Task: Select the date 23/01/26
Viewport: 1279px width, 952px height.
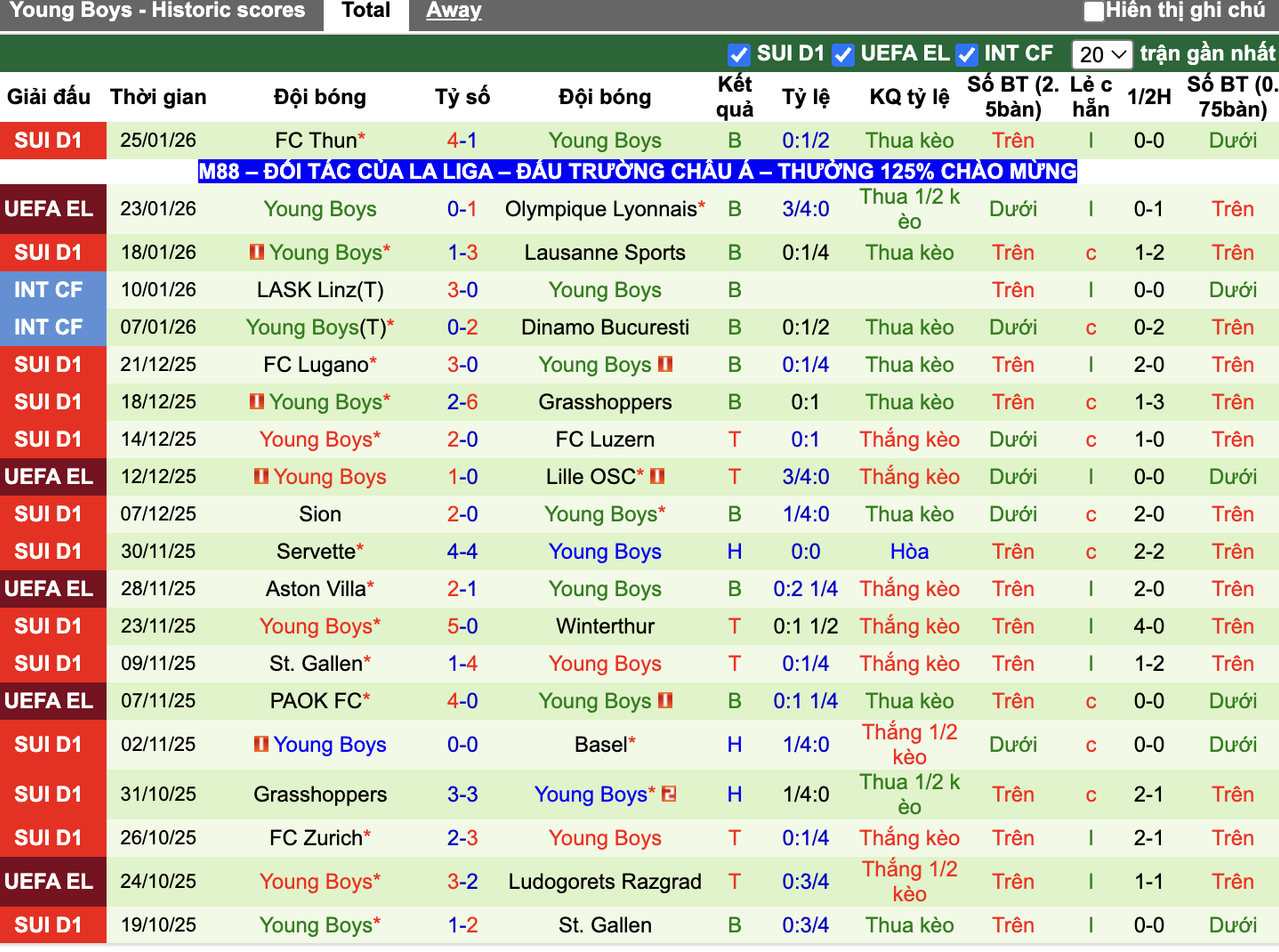Action: [158, 209]
